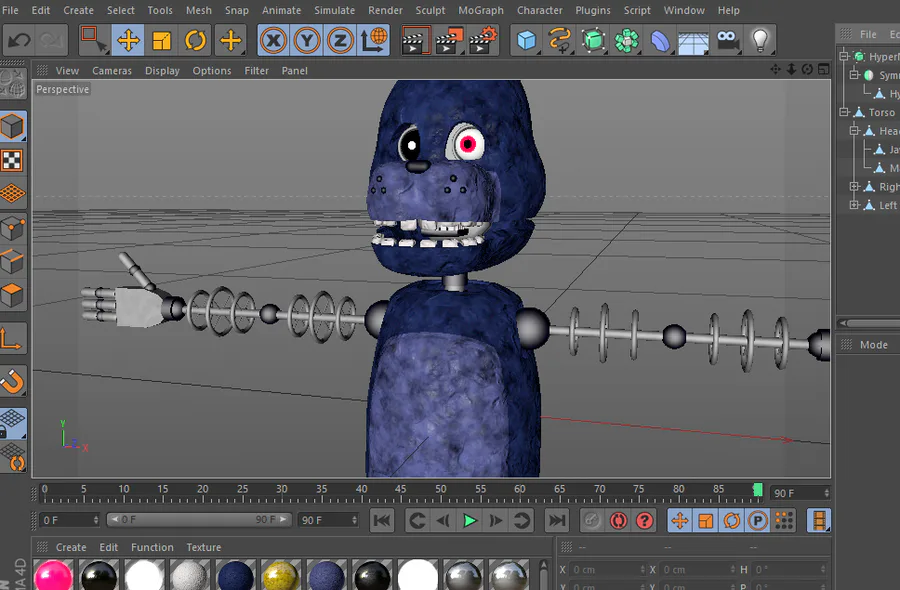Select the Rotate tool in top toolbar
900x590 pixels.
(x=195, y=41)
